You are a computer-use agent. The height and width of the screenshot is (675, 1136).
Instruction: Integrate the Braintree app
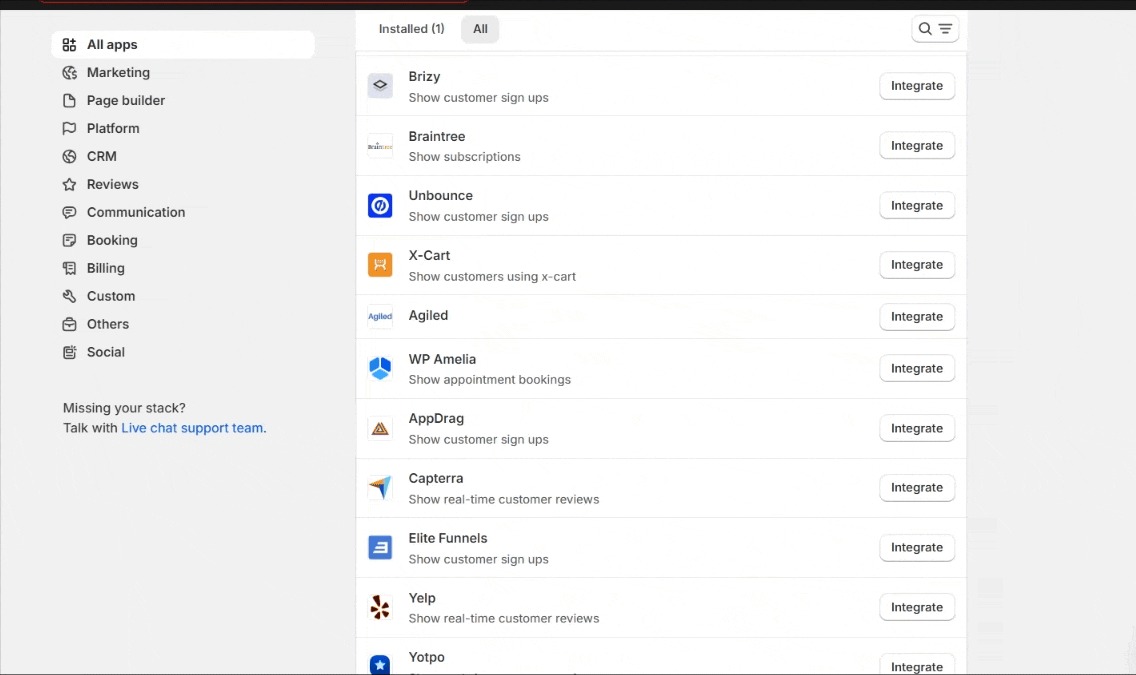pos(916,146)
